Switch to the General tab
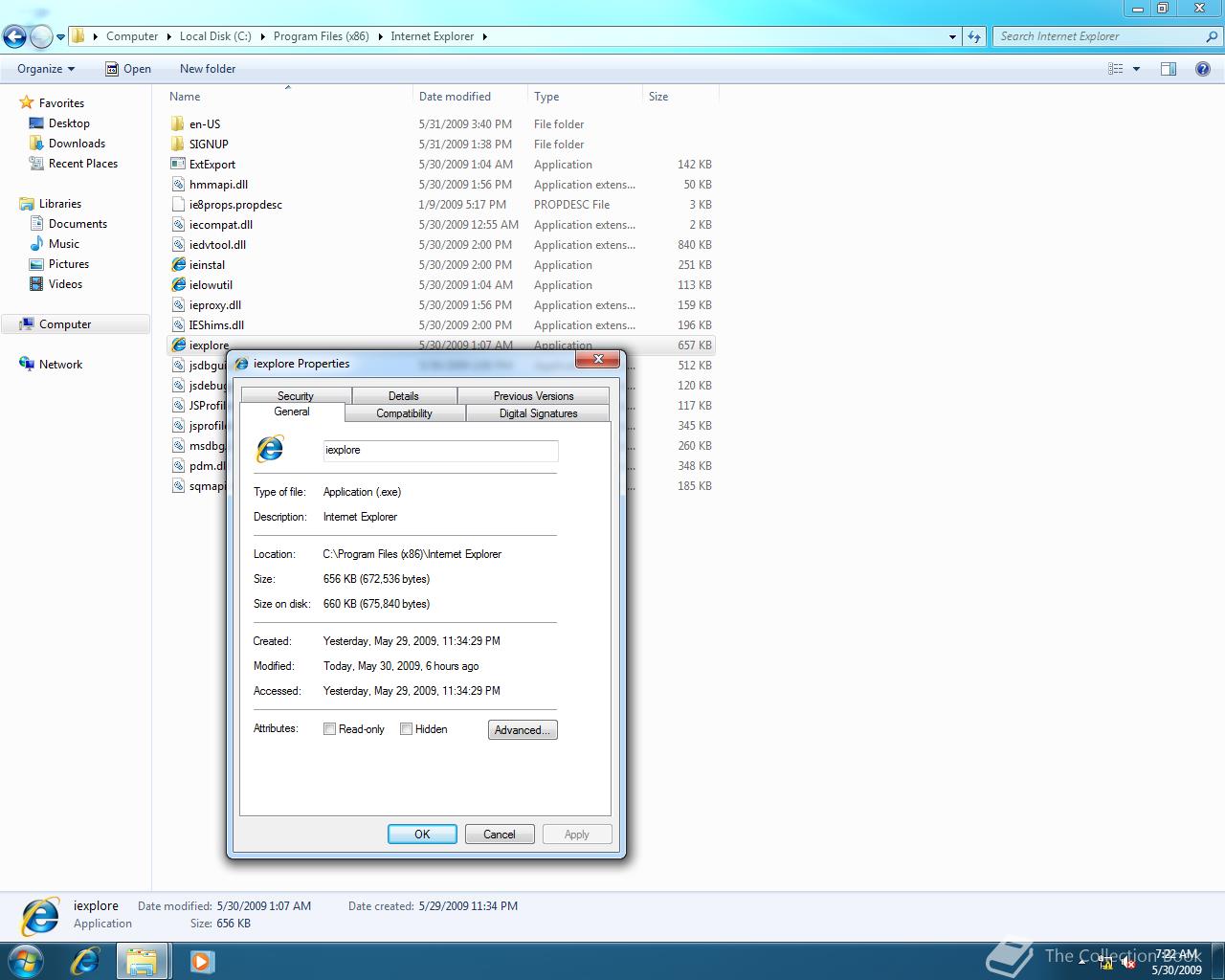Image resolution: width=1225 pixels, height=980 pixels. 292,412
